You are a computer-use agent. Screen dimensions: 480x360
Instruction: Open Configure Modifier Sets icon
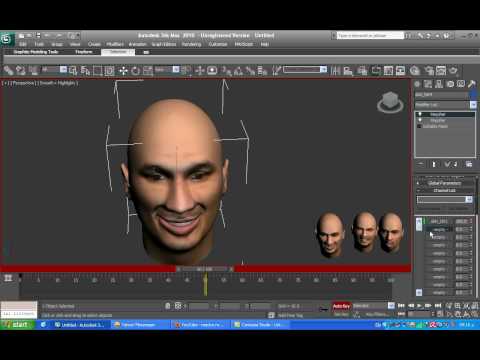pyautogui.click(x=469, y=164)
